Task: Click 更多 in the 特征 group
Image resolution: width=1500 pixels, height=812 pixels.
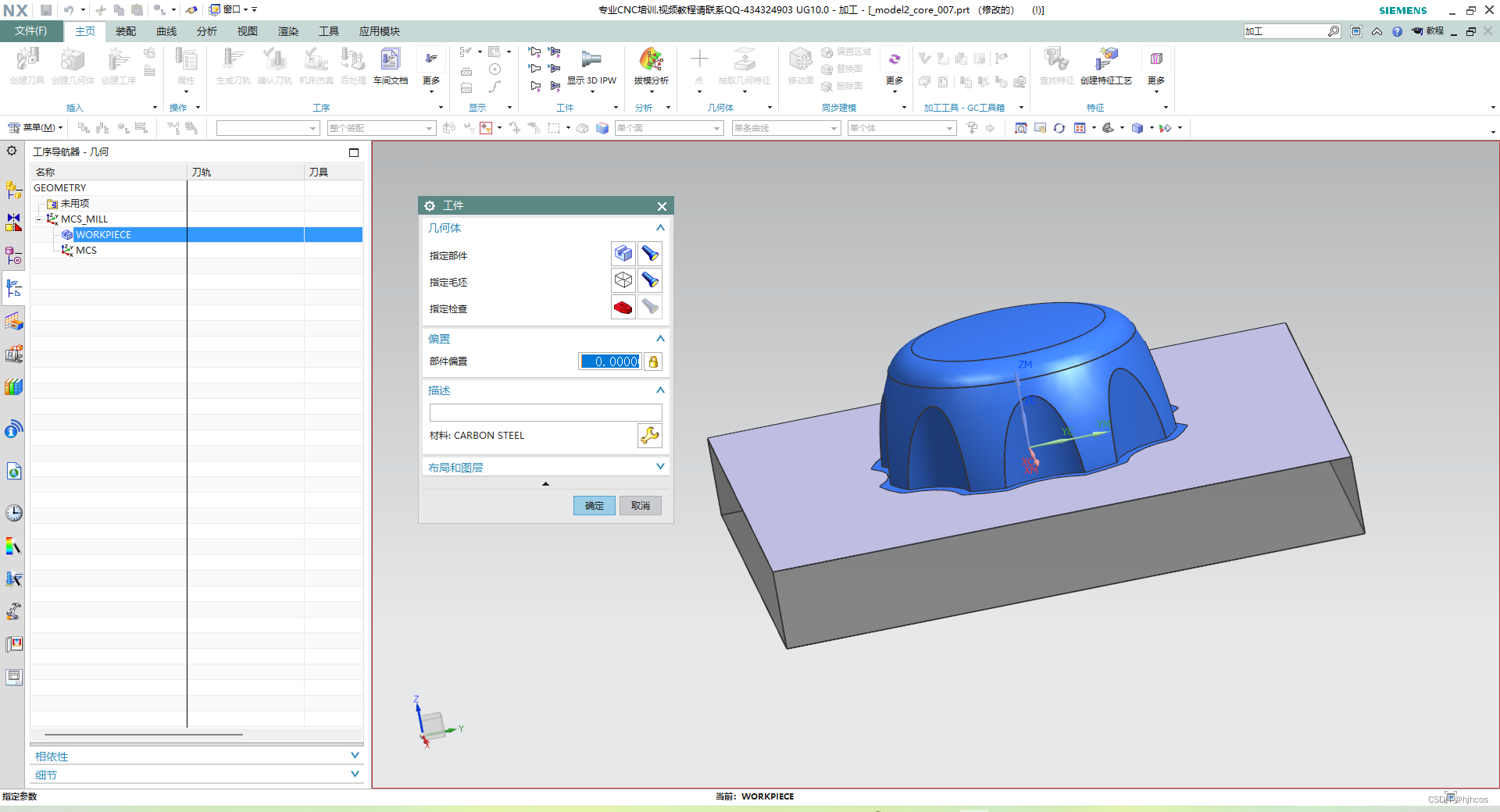Action: pos(1156,70)
